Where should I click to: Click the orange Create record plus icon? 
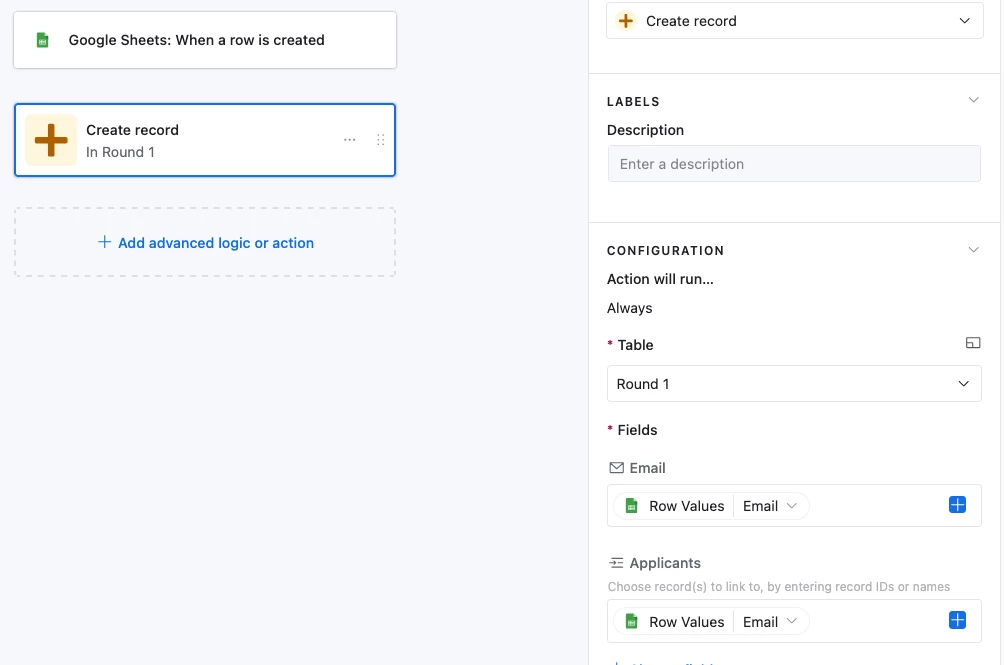click(x=51, y=140)
